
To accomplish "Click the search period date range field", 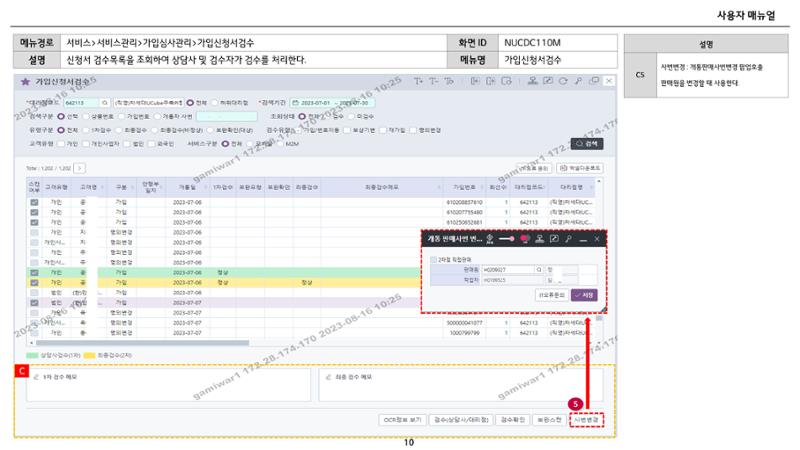I will pyautogui.click(x=332, y=103).
